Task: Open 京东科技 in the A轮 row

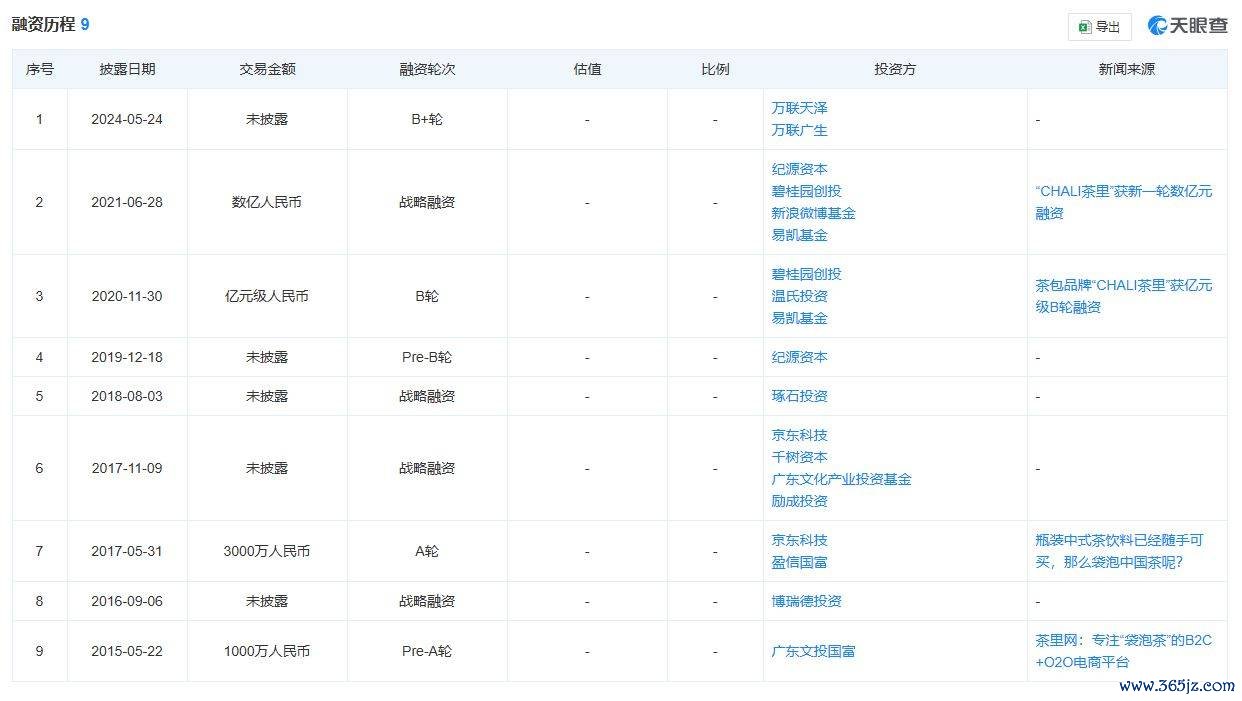Action: [799, 540]
